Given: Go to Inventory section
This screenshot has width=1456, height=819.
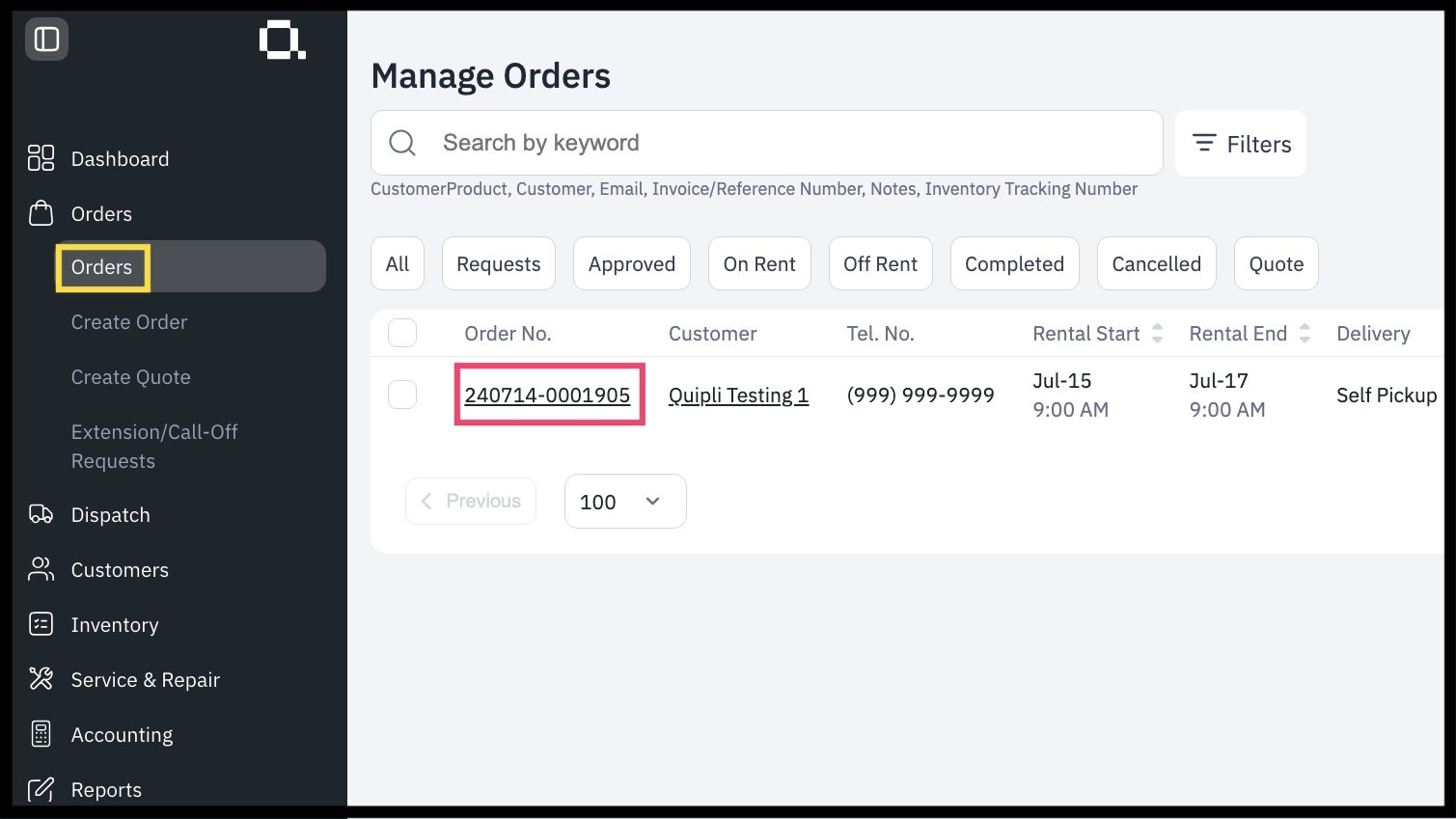Looking at the screenshot, I should (x=115, y=624).
